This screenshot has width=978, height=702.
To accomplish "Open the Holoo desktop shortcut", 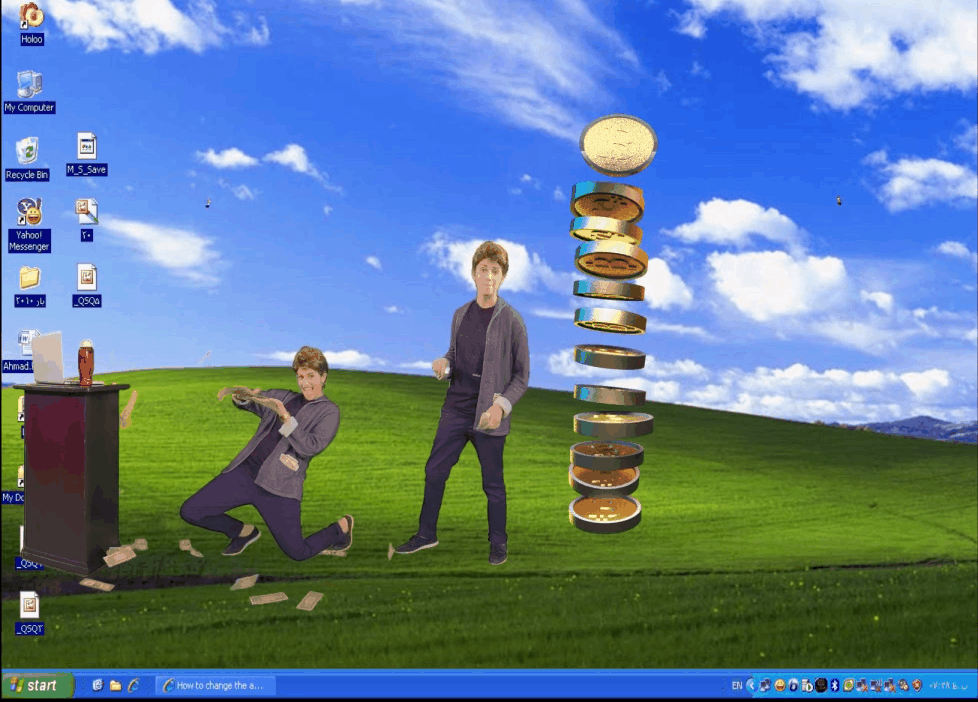I will (31, 17).
